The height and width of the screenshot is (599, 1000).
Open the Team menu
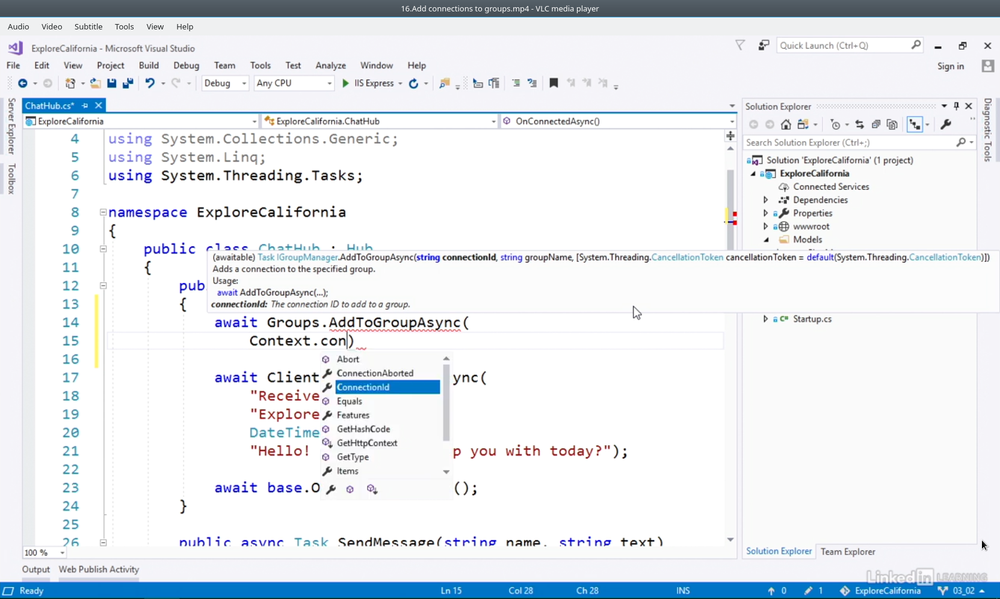[224, 66]
